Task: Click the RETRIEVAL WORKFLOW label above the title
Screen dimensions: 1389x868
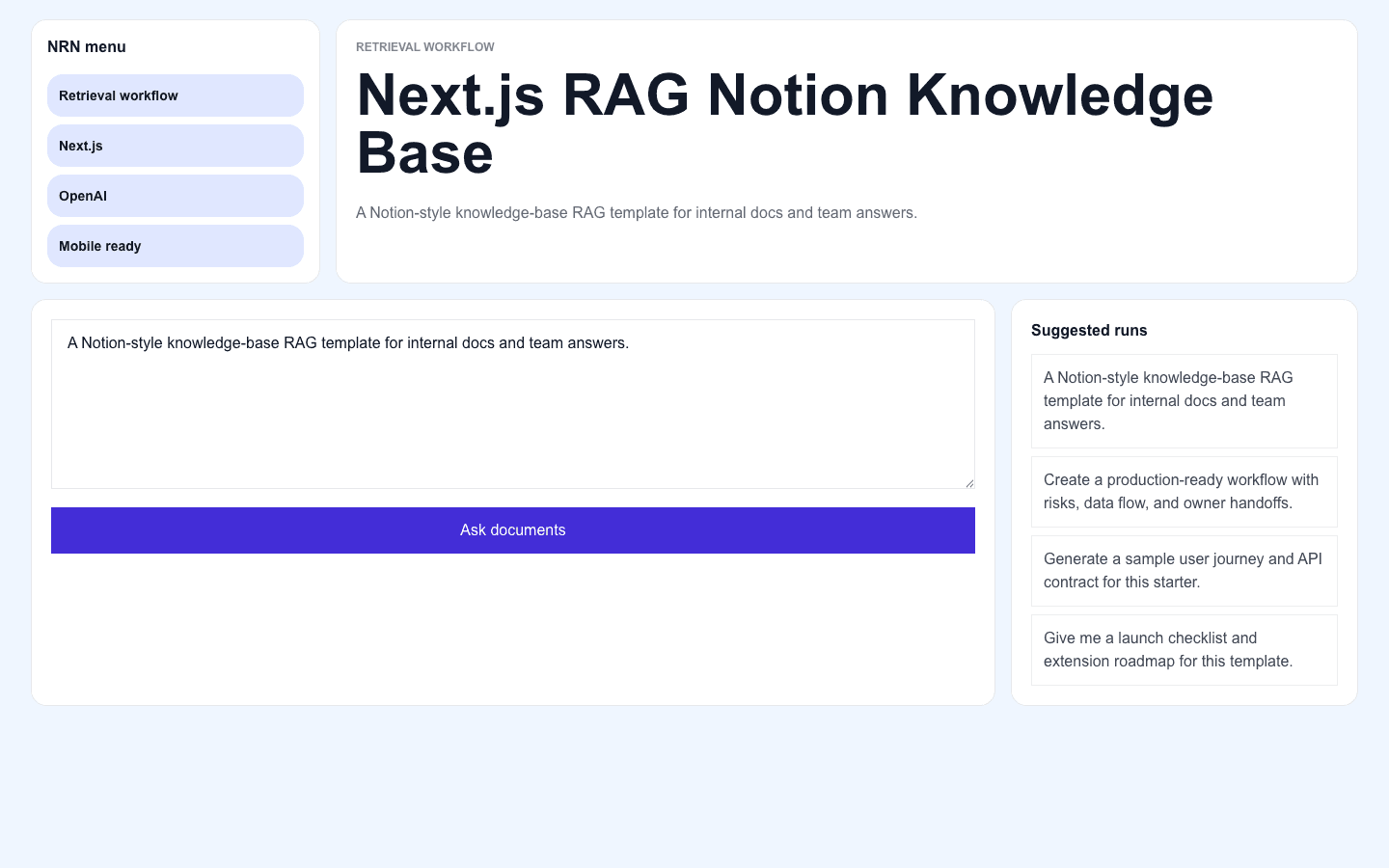Action: [425, 47]
